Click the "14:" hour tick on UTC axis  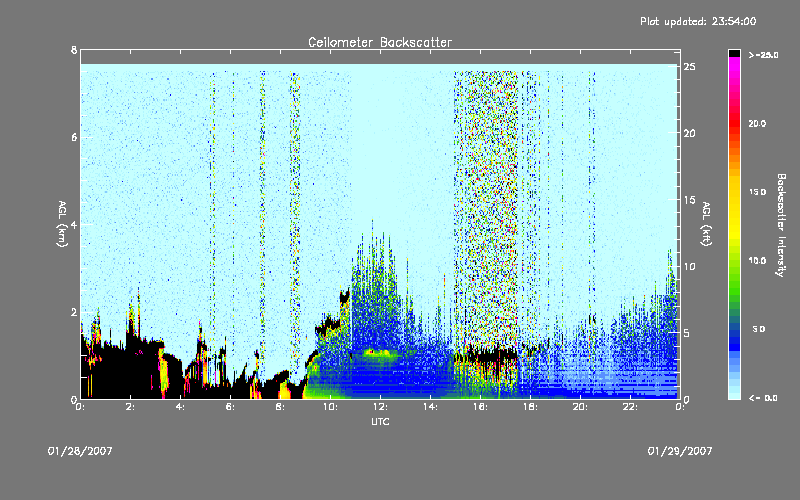(430, 407)
